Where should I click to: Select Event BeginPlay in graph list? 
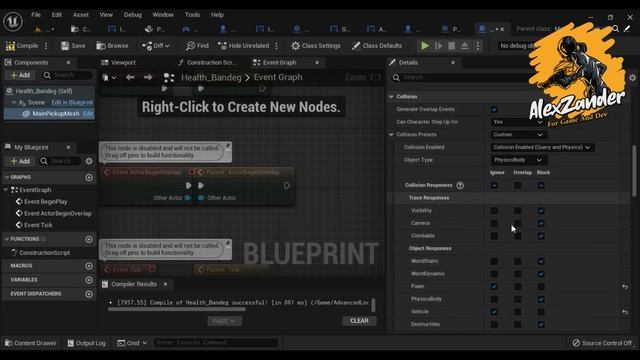(45, 202)
